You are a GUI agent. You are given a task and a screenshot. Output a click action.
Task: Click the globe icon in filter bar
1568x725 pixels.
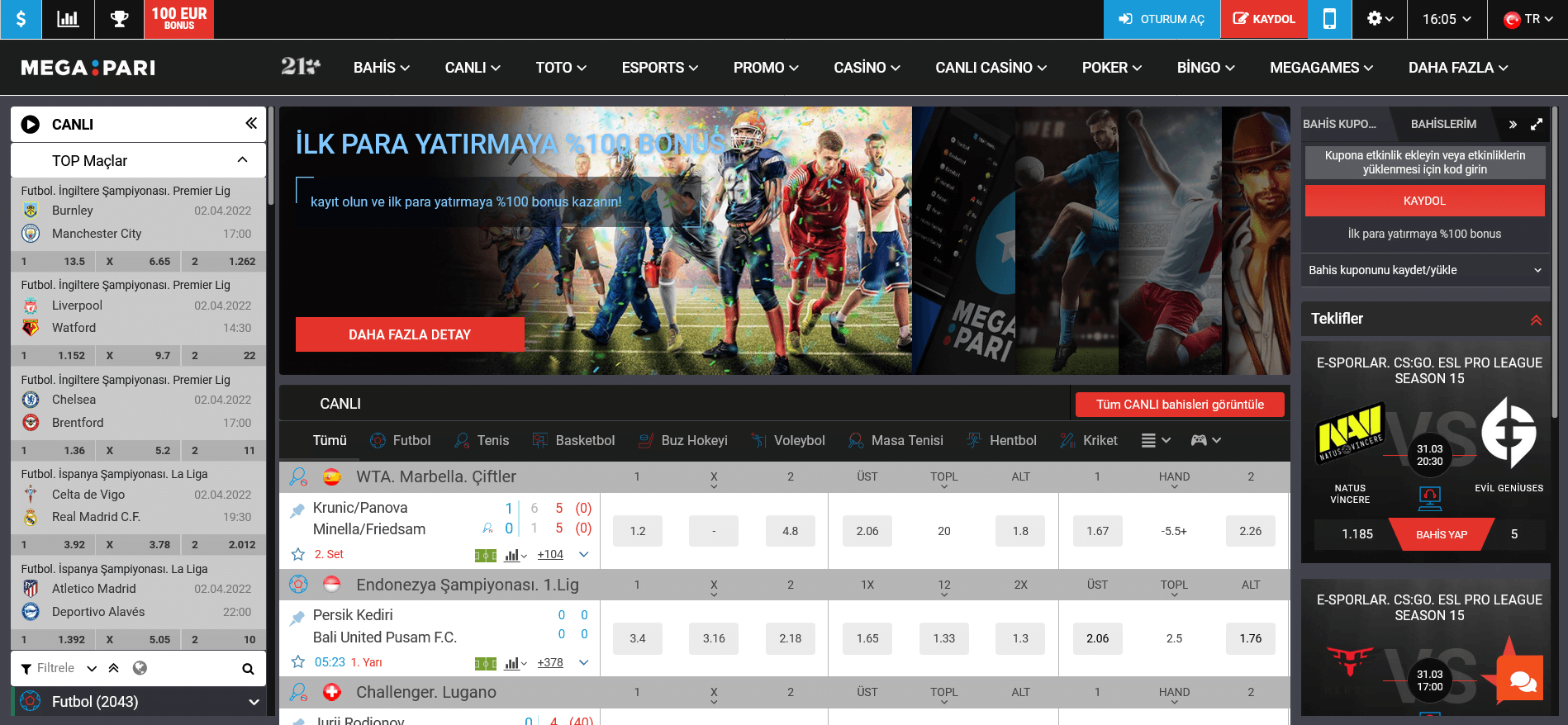[x=140, y=668]
